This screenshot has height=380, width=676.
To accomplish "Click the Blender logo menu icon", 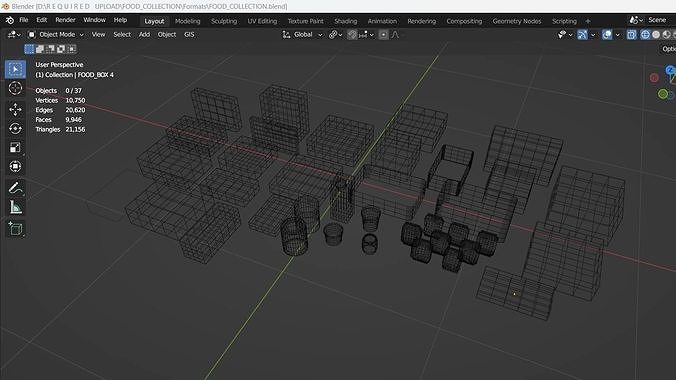I will (9, 20).
